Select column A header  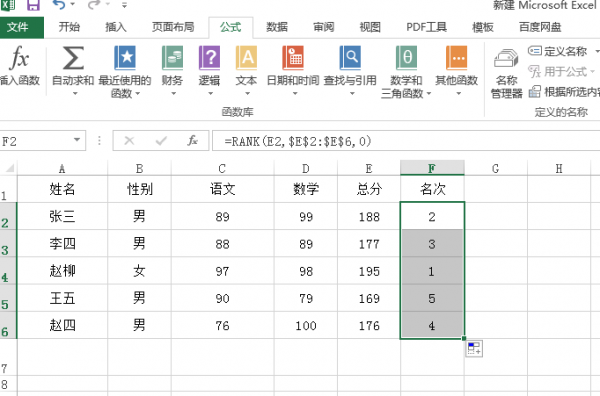tap(62, 168)
